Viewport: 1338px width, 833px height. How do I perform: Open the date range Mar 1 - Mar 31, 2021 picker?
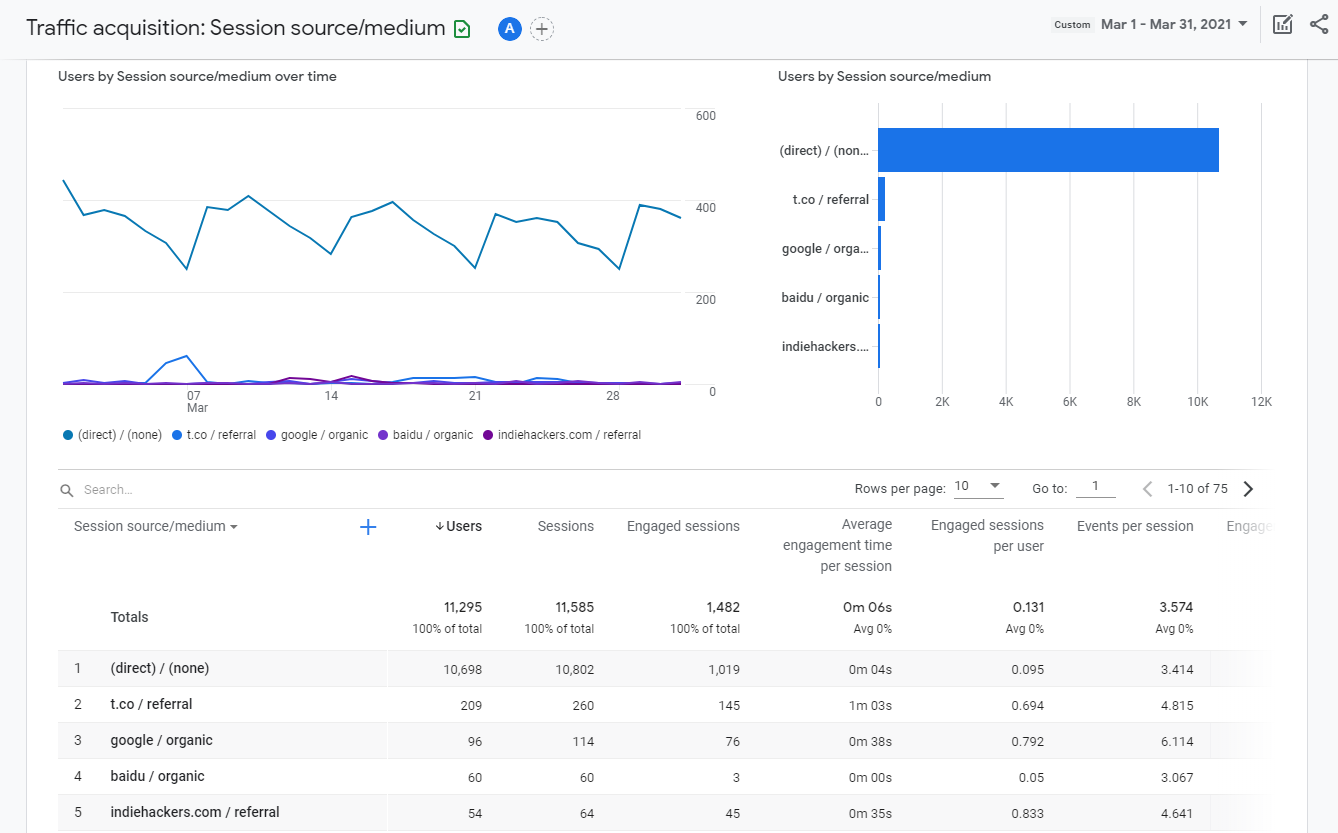point(1174,24)
